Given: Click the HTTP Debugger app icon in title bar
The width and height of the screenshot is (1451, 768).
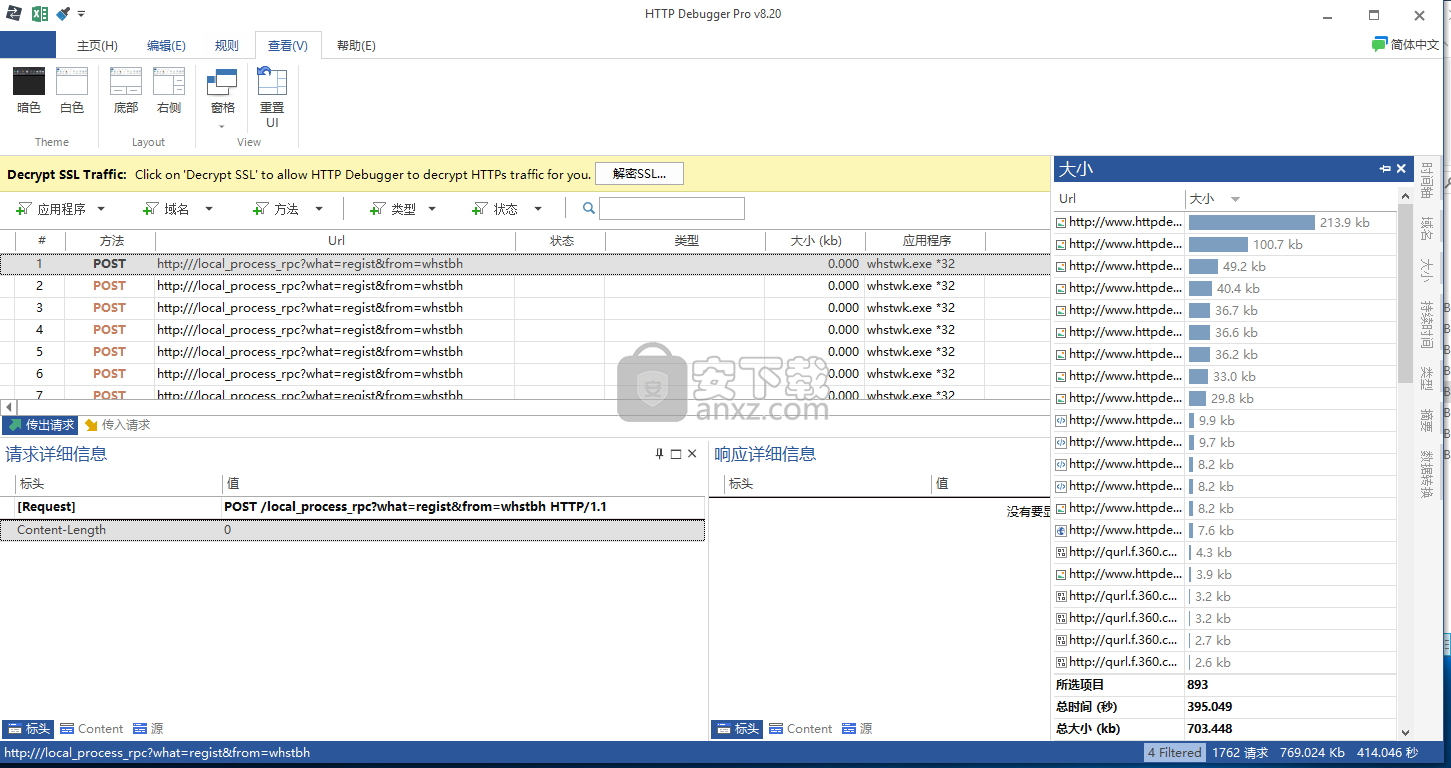Looking at the screenshot, I should tap(14, 14).
